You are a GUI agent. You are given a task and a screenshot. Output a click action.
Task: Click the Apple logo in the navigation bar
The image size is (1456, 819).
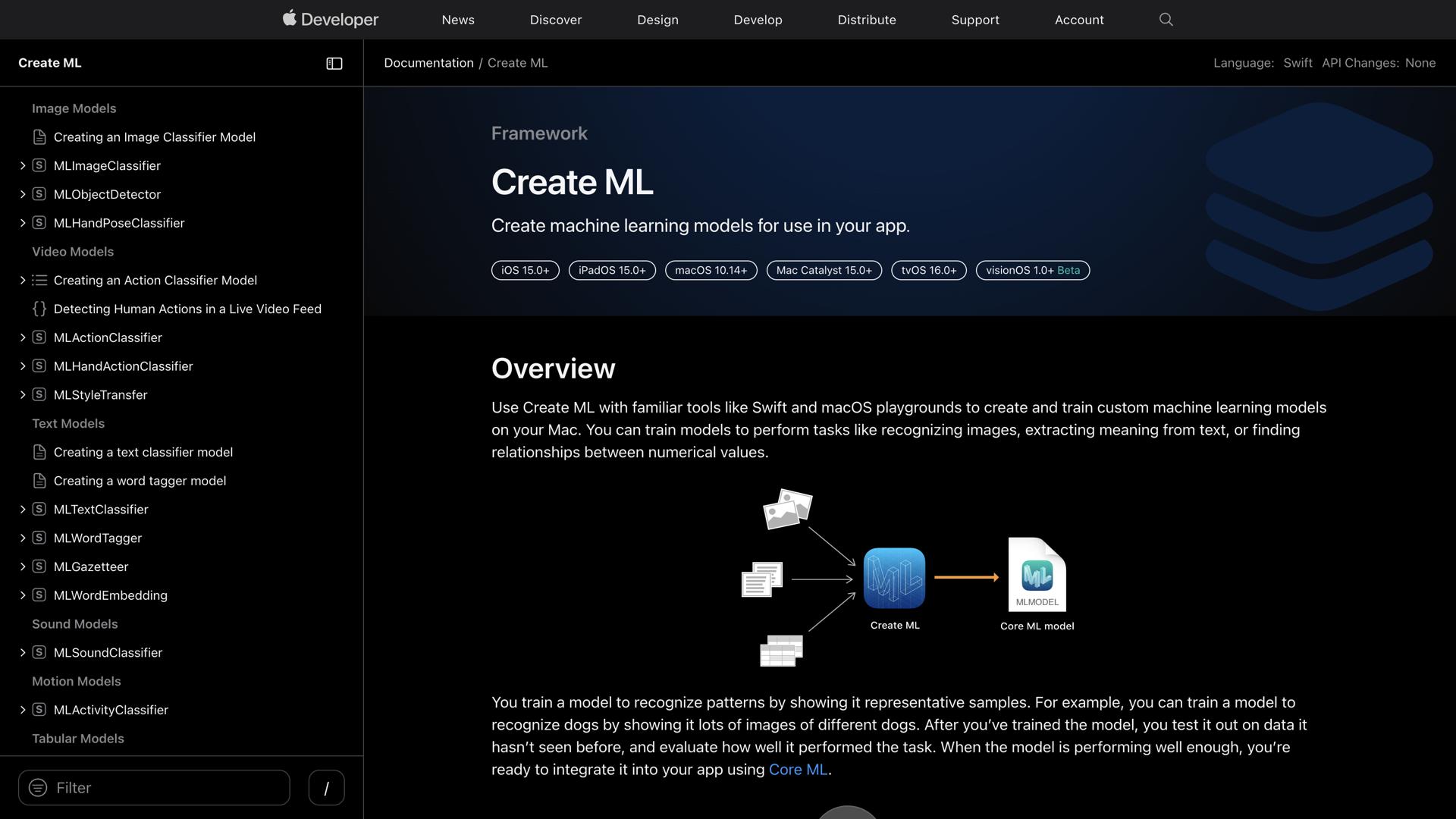pos(290,18)
